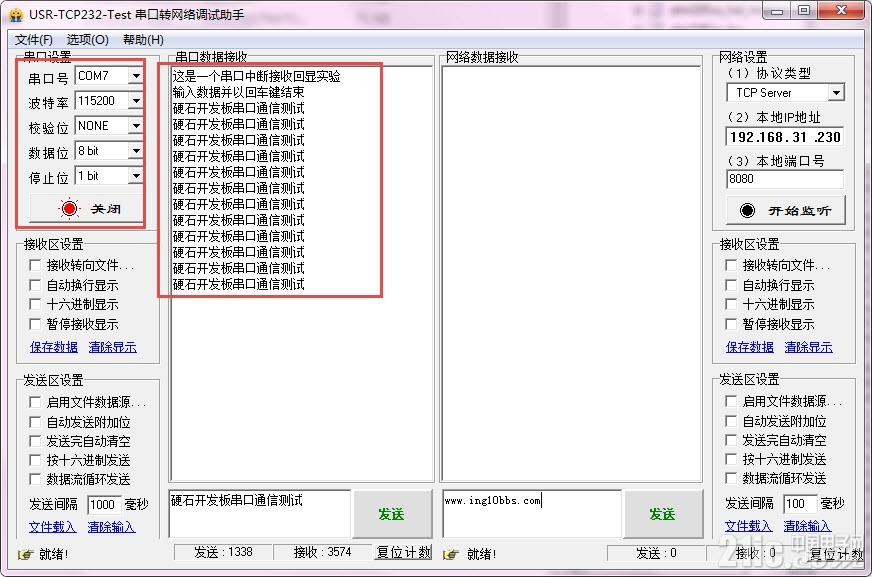
Task: Click the serial 发送：1338 counter
Action: tap(223, 553)
